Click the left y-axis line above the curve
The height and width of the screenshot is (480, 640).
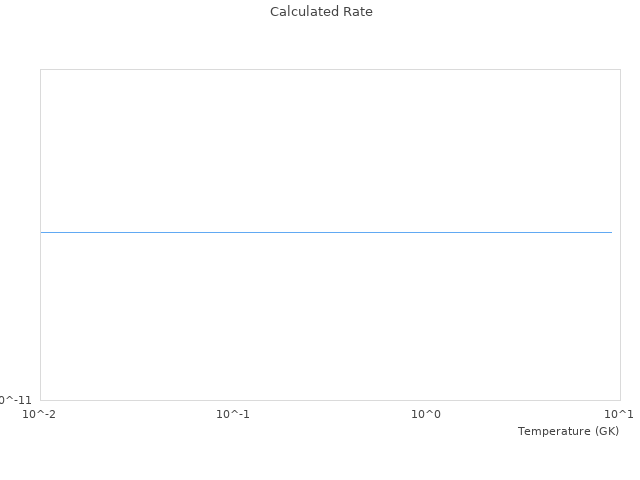coord(40,150)
